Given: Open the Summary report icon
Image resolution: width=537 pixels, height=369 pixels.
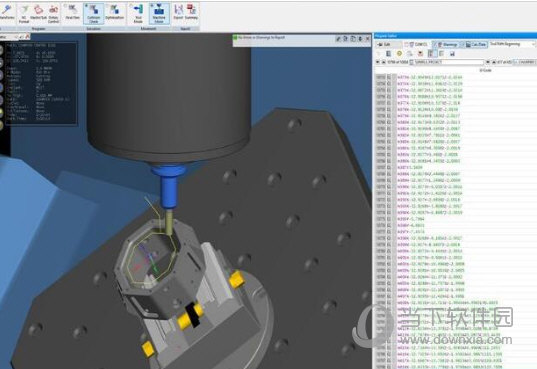Looking at the screenshot, I should (191, 12).
